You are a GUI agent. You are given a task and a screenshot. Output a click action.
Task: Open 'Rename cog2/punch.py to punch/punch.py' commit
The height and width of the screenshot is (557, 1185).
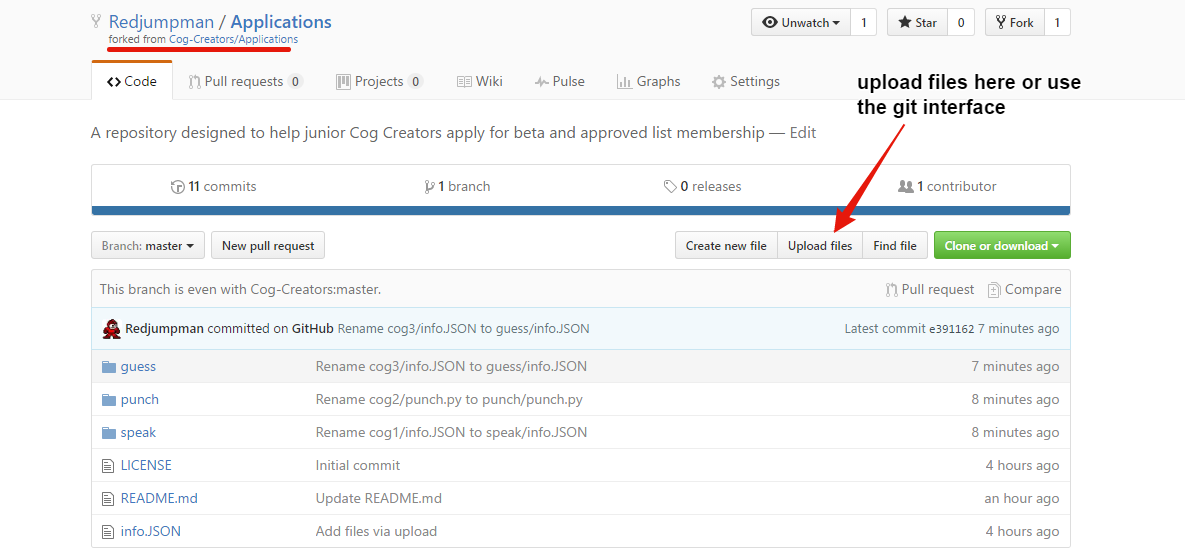coord(449,400)
